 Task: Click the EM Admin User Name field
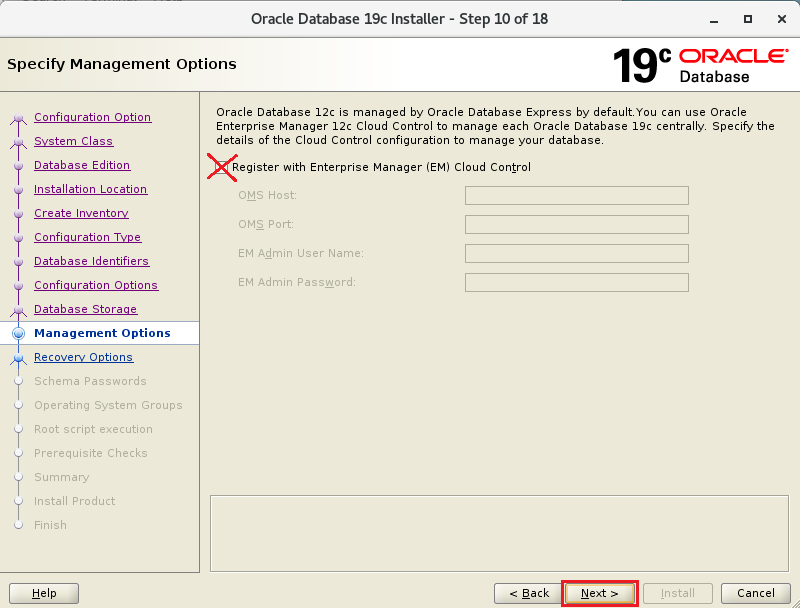pos(577,254)
